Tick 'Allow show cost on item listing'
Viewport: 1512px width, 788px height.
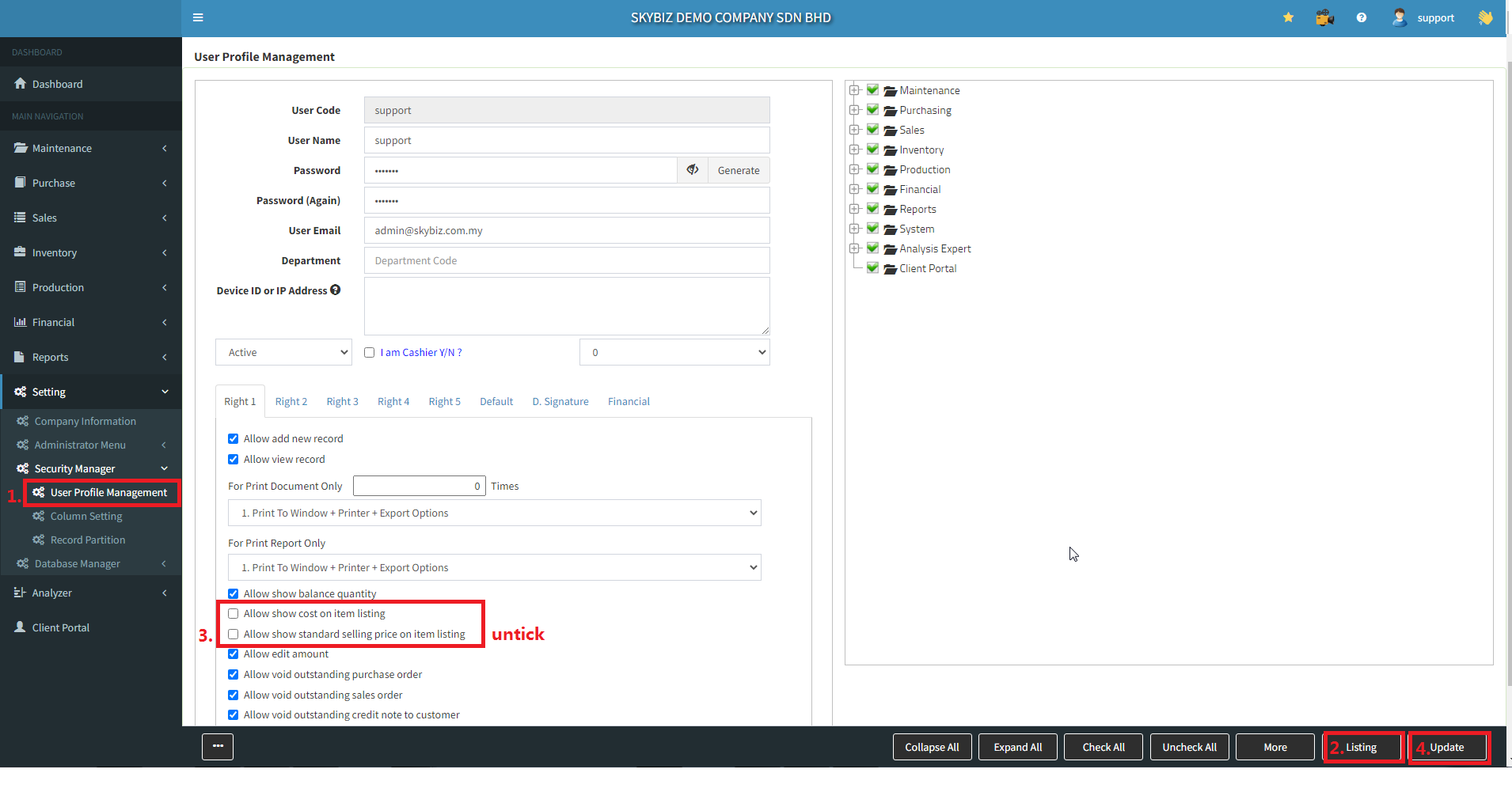234,614
